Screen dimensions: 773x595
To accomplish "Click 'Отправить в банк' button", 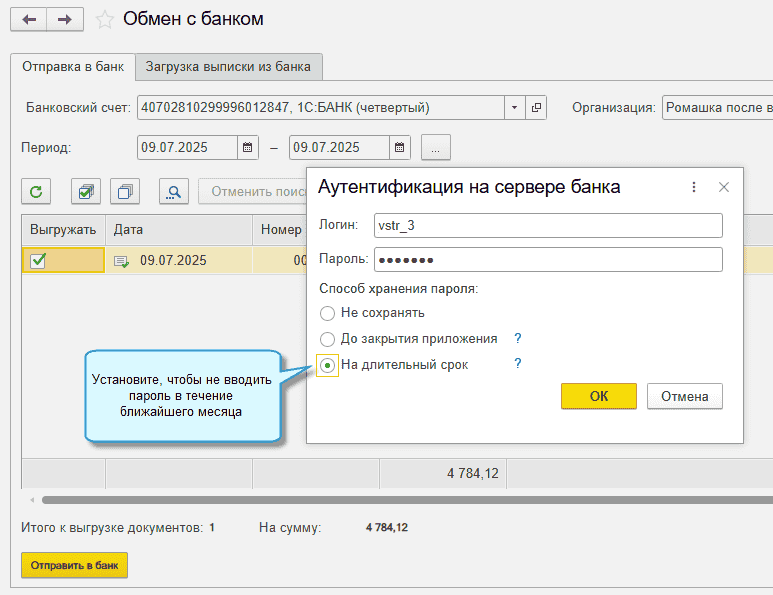I will pyautogui.click(x=75, y=565).
